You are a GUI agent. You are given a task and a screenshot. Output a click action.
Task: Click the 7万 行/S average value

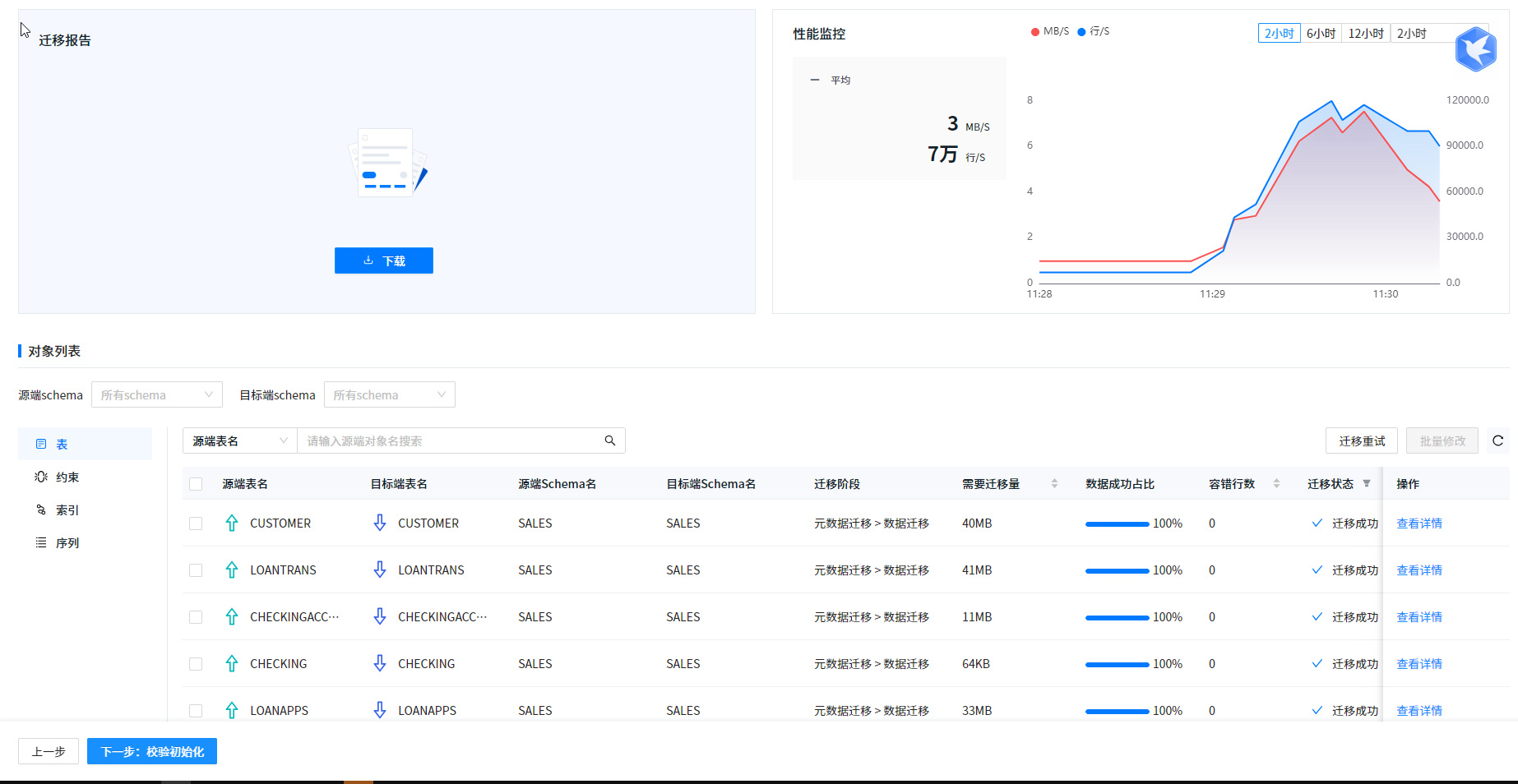point(956,154)
